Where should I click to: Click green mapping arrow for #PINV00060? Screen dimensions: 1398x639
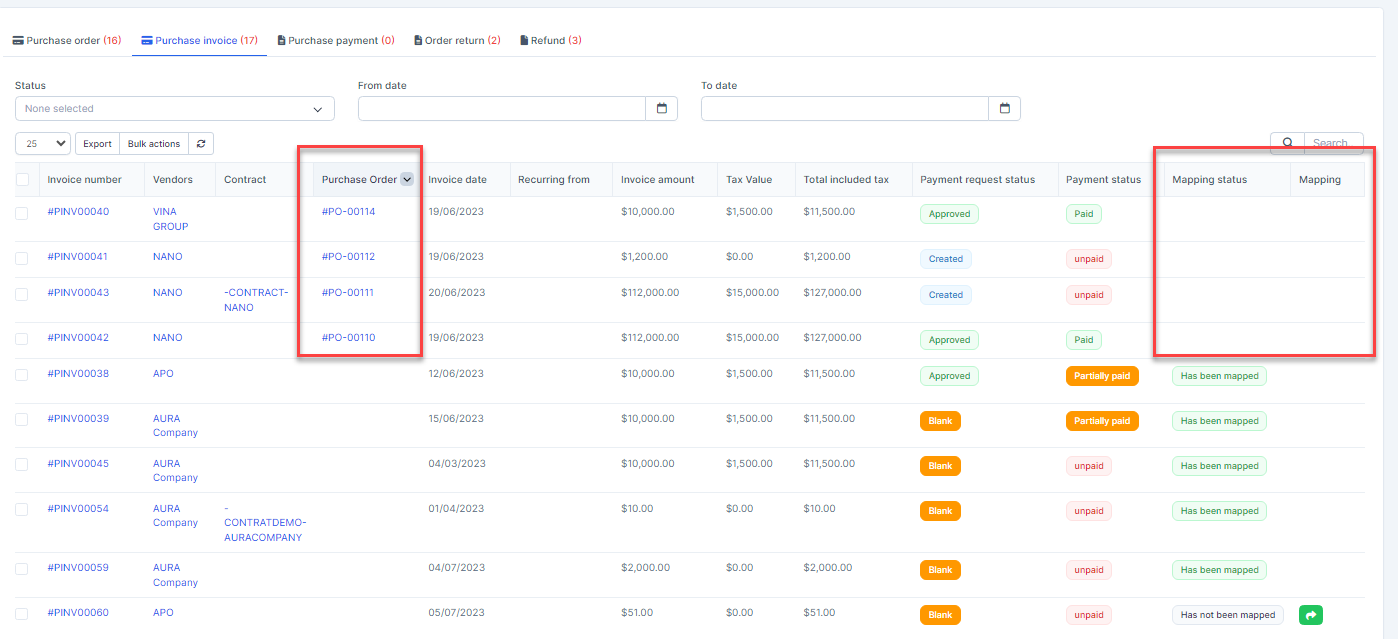click(x=1310, y=615)
